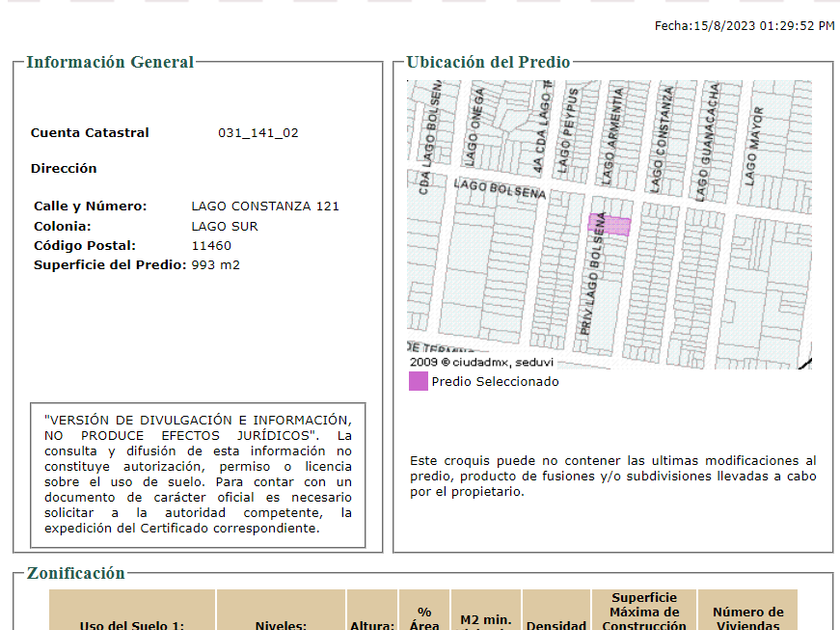
Task: Click the Densidad column header
Action: point(556,624)
